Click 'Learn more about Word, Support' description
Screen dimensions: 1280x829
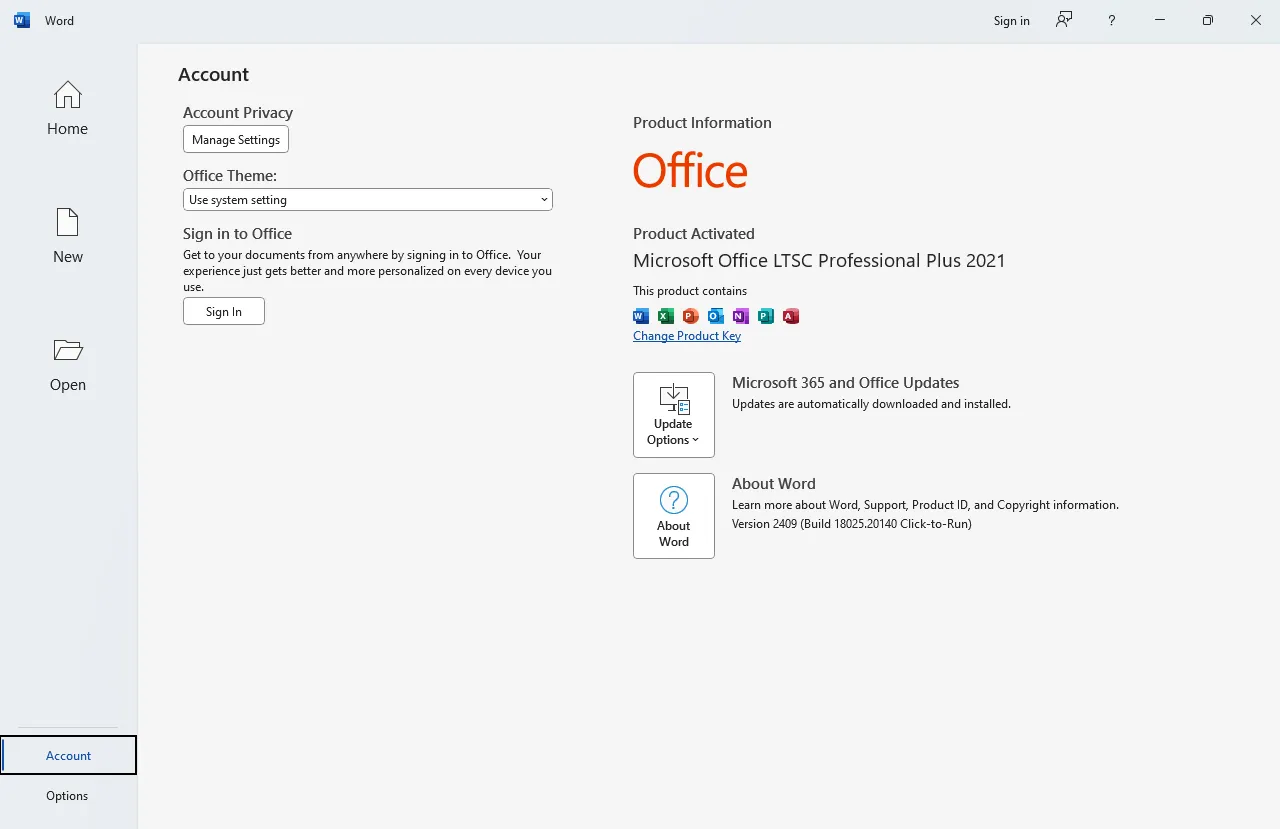[x=925, y=505]
